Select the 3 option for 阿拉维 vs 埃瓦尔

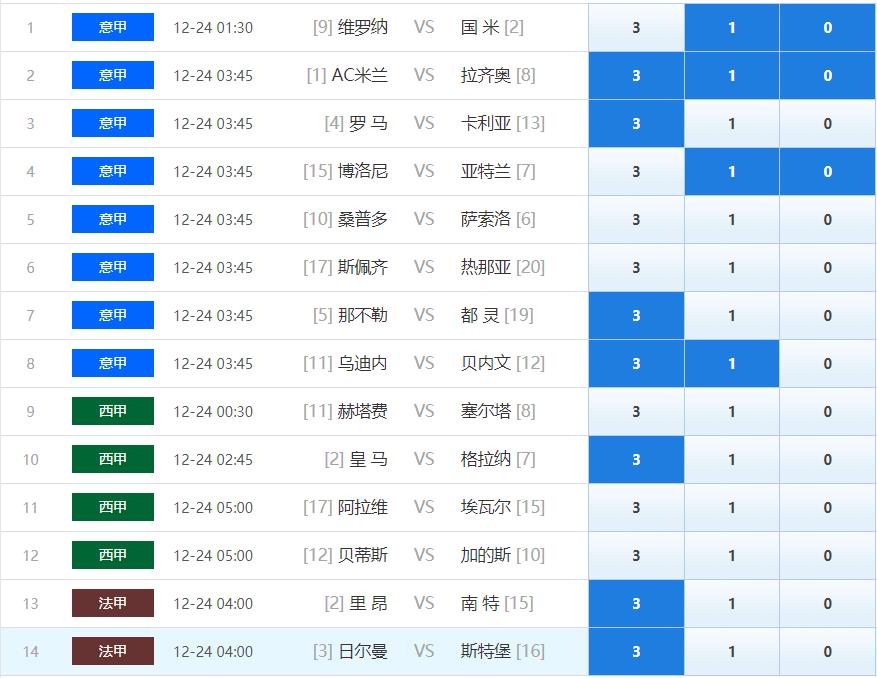(x=636, y=508)
